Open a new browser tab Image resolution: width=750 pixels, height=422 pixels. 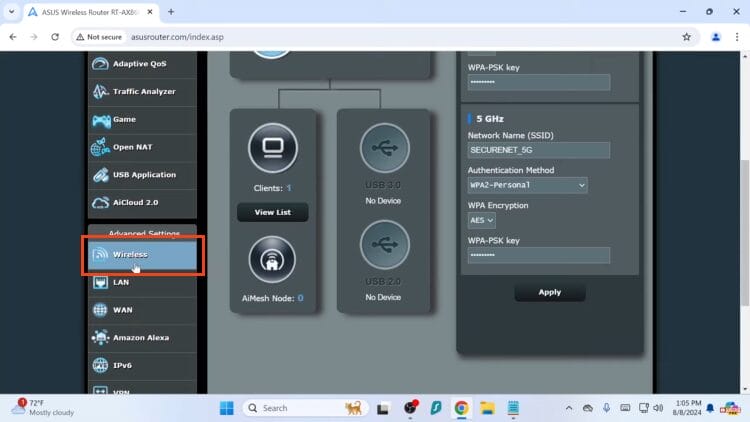(x=171, y=12)
